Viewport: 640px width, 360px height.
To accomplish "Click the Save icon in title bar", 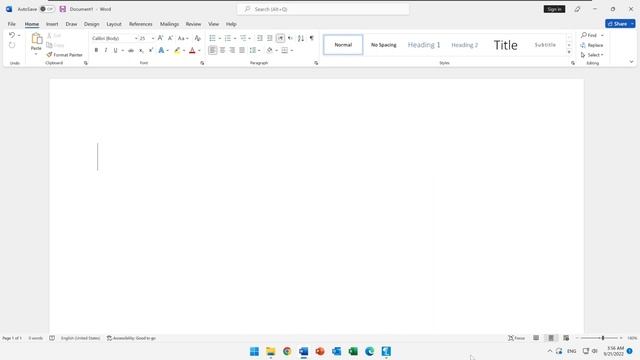I will click(x=62, y=9).
